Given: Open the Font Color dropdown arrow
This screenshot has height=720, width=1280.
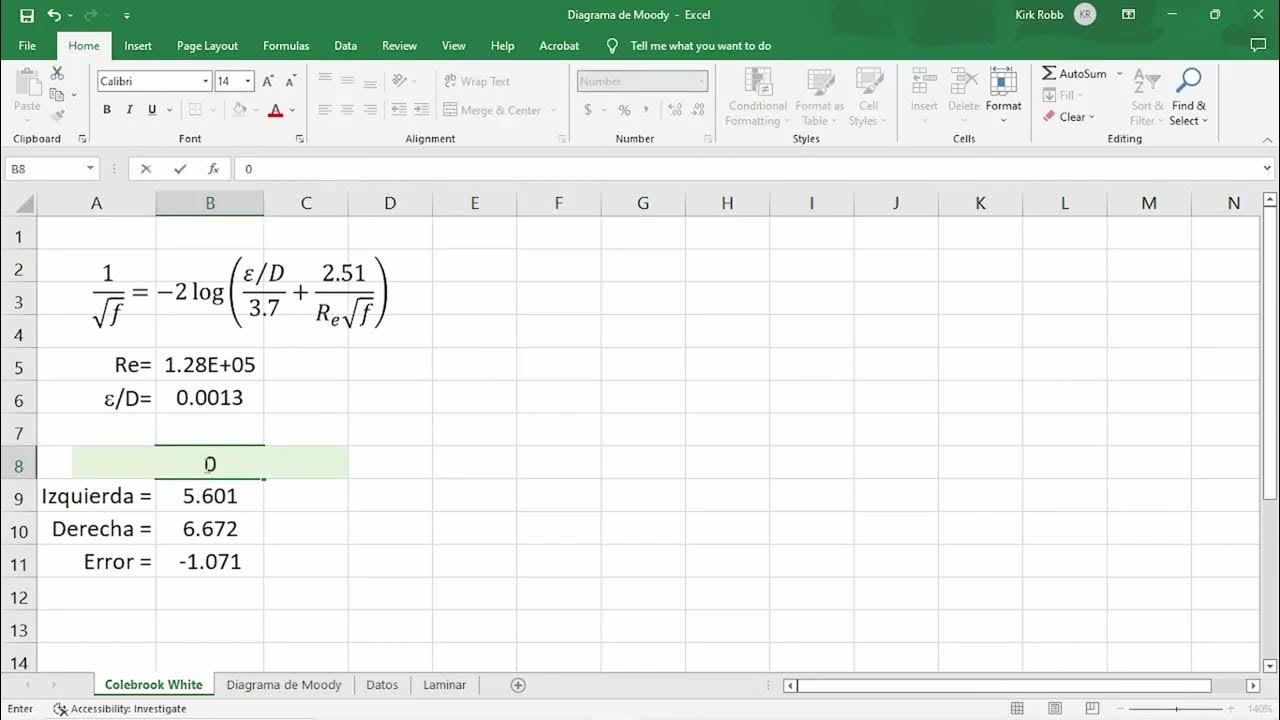Looking at the screenshot, I should [292, 110].
